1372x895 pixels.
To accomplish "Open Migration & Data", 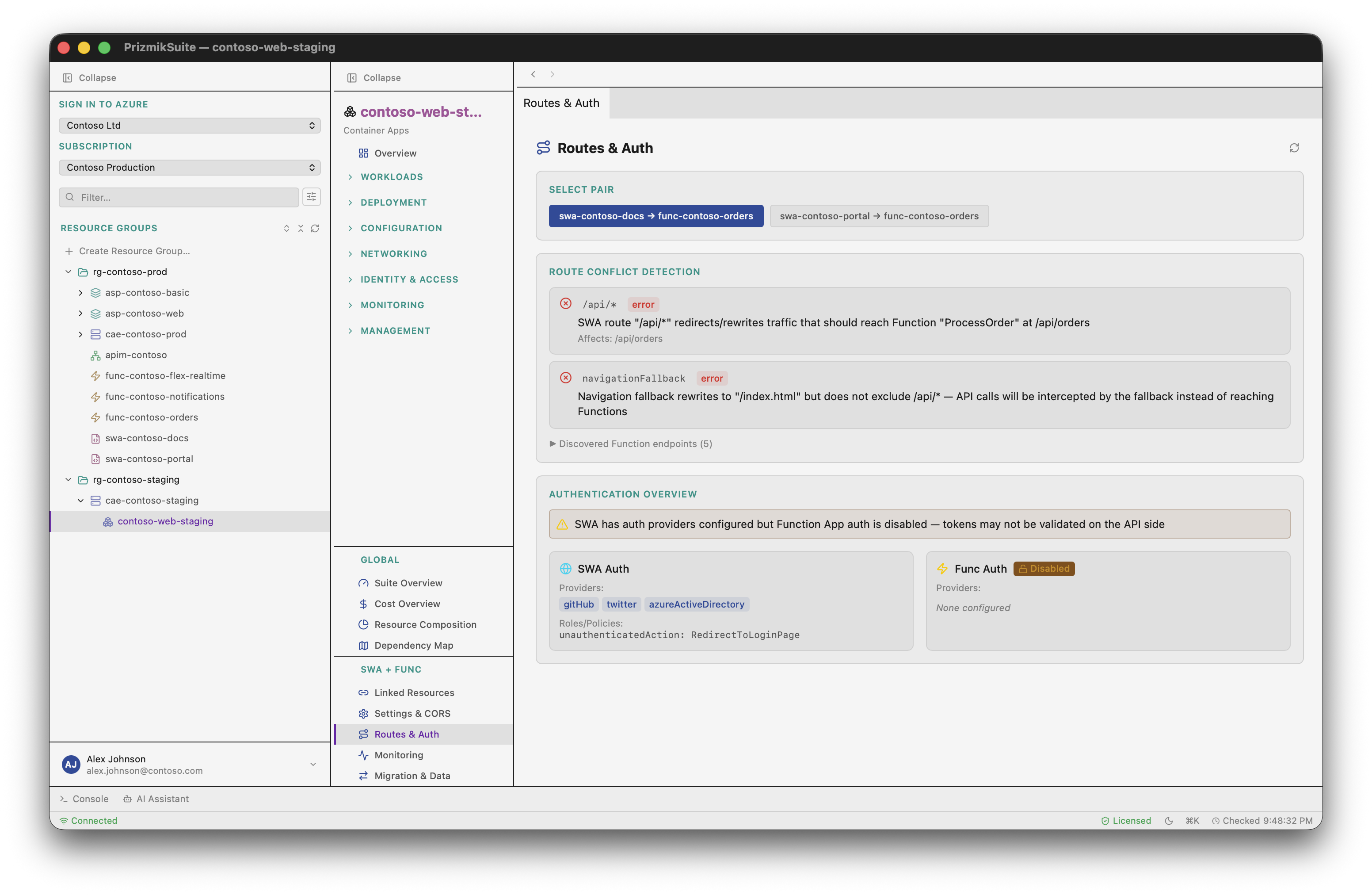I will pos(424,776).
